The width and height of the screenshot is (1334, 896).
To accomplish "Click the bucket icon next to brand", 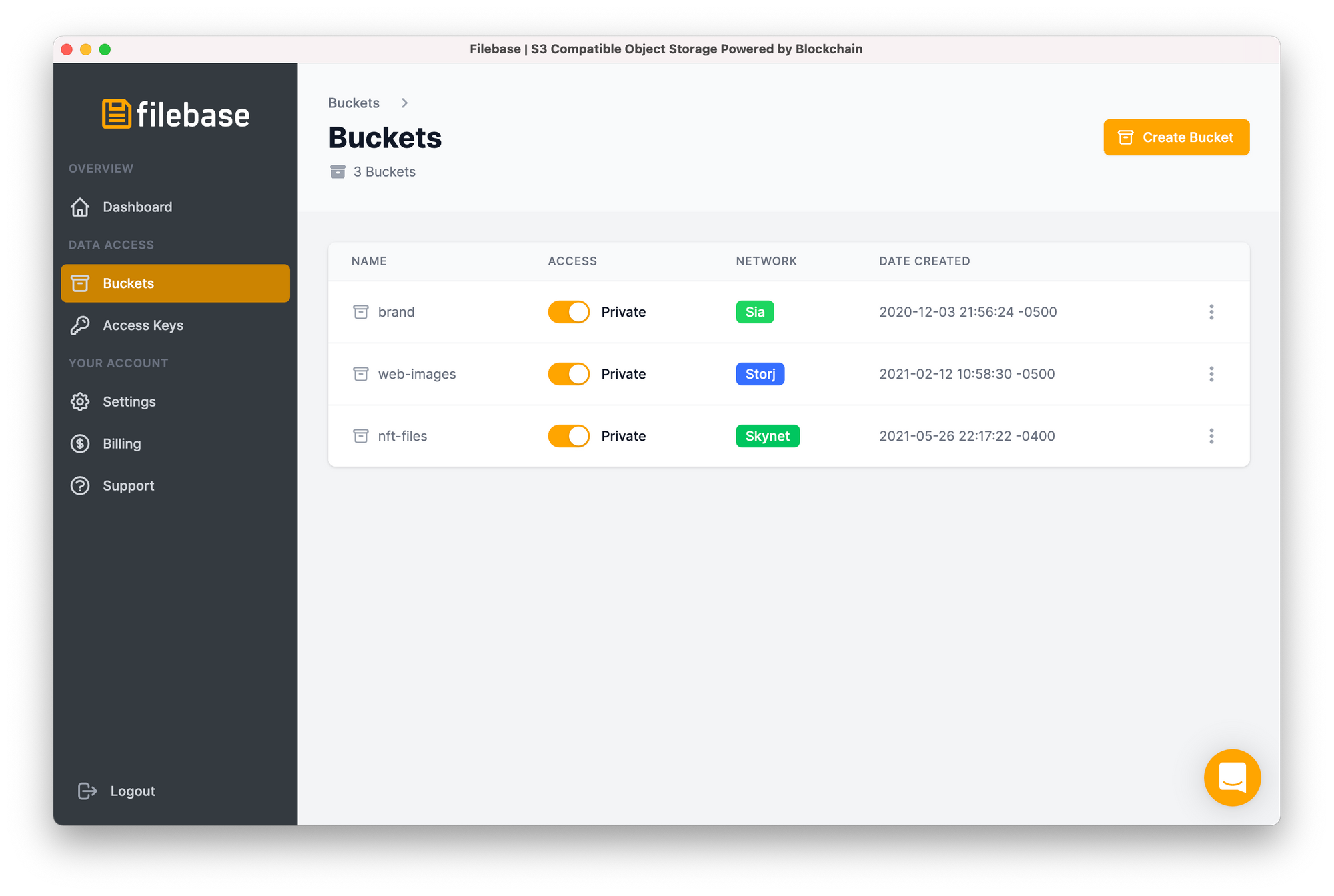I will 361,312.
